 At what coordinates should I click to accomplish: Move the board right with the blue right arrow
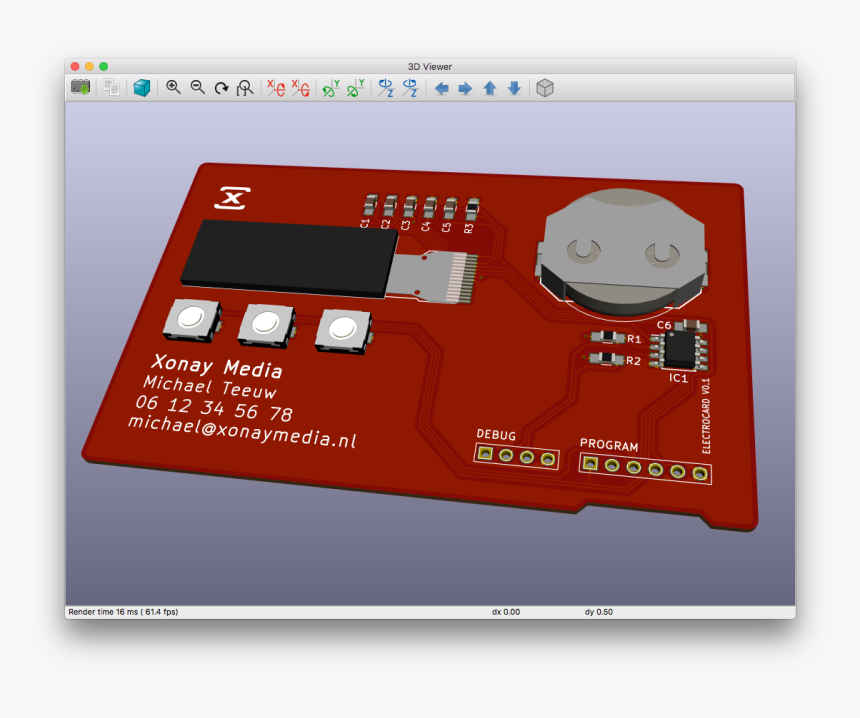[465, 88]
